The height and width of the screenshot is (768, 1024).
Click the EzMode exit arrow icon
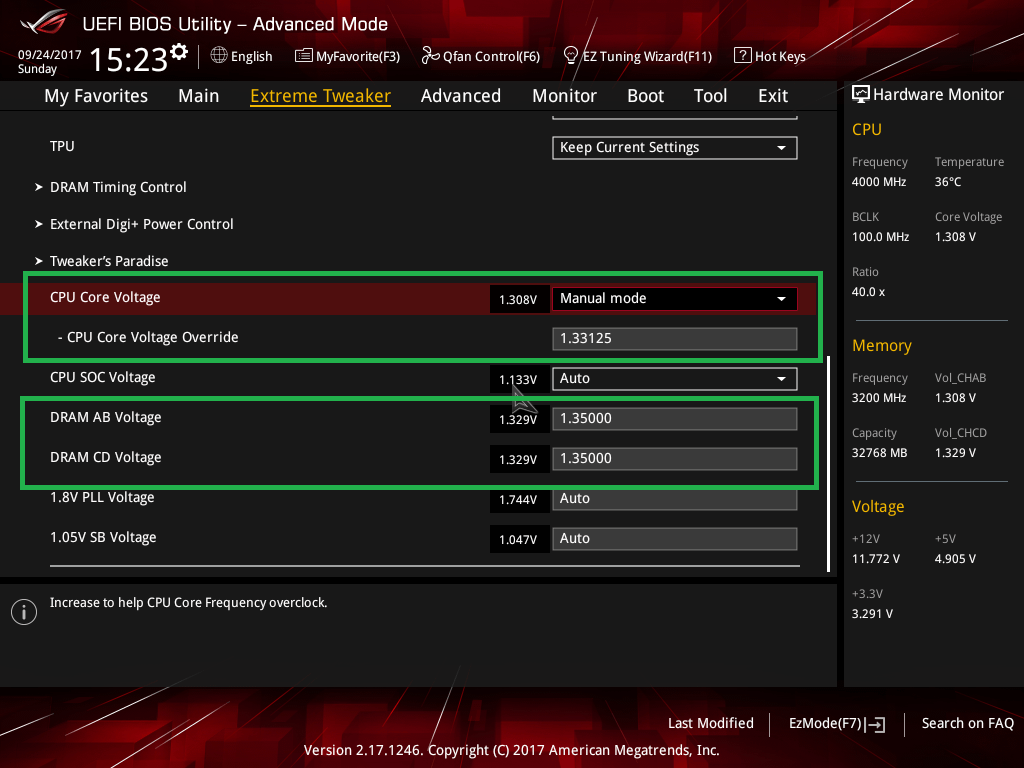click(875, 724)
